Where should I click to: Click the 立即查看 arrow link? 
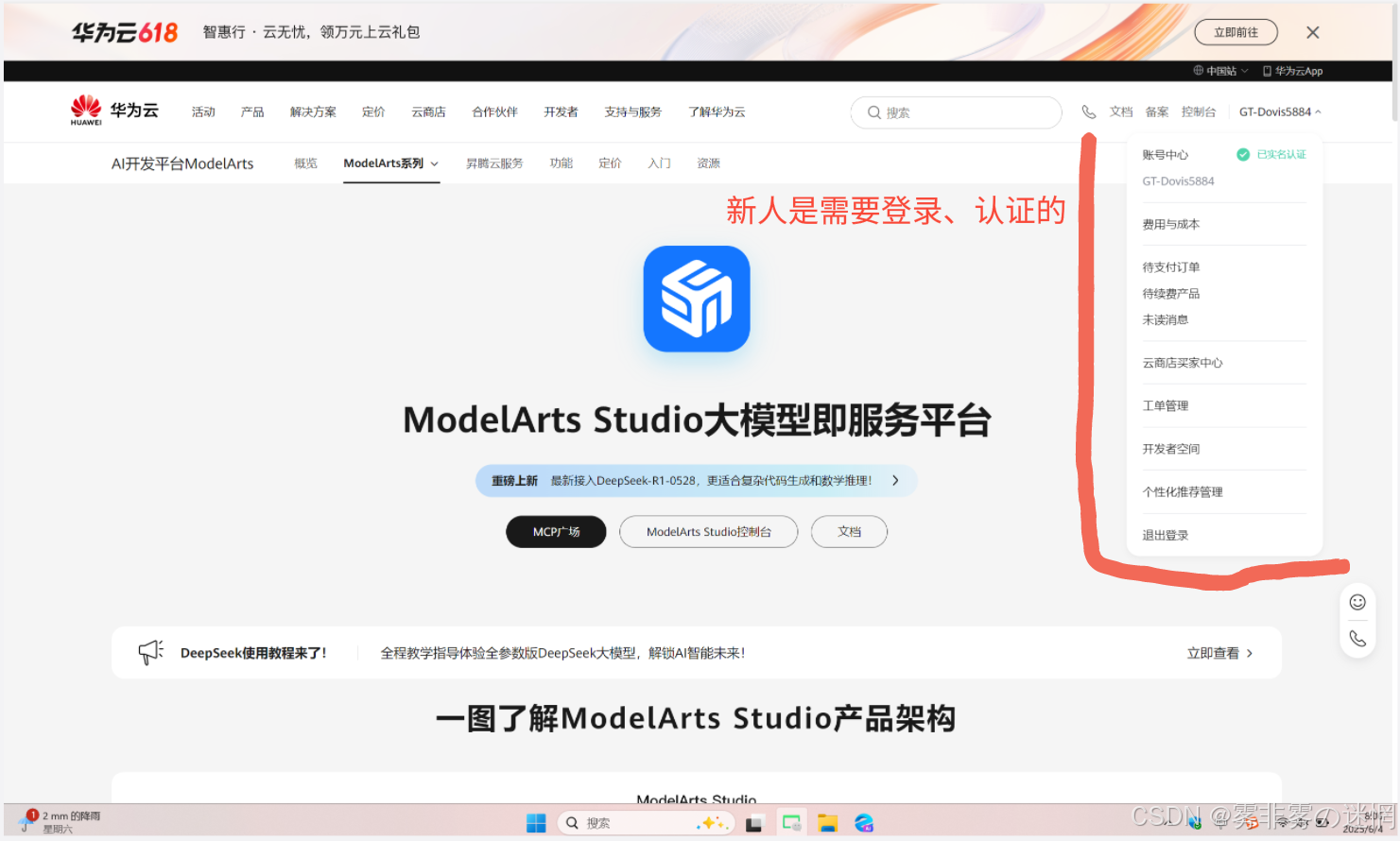click(1219, 653)
